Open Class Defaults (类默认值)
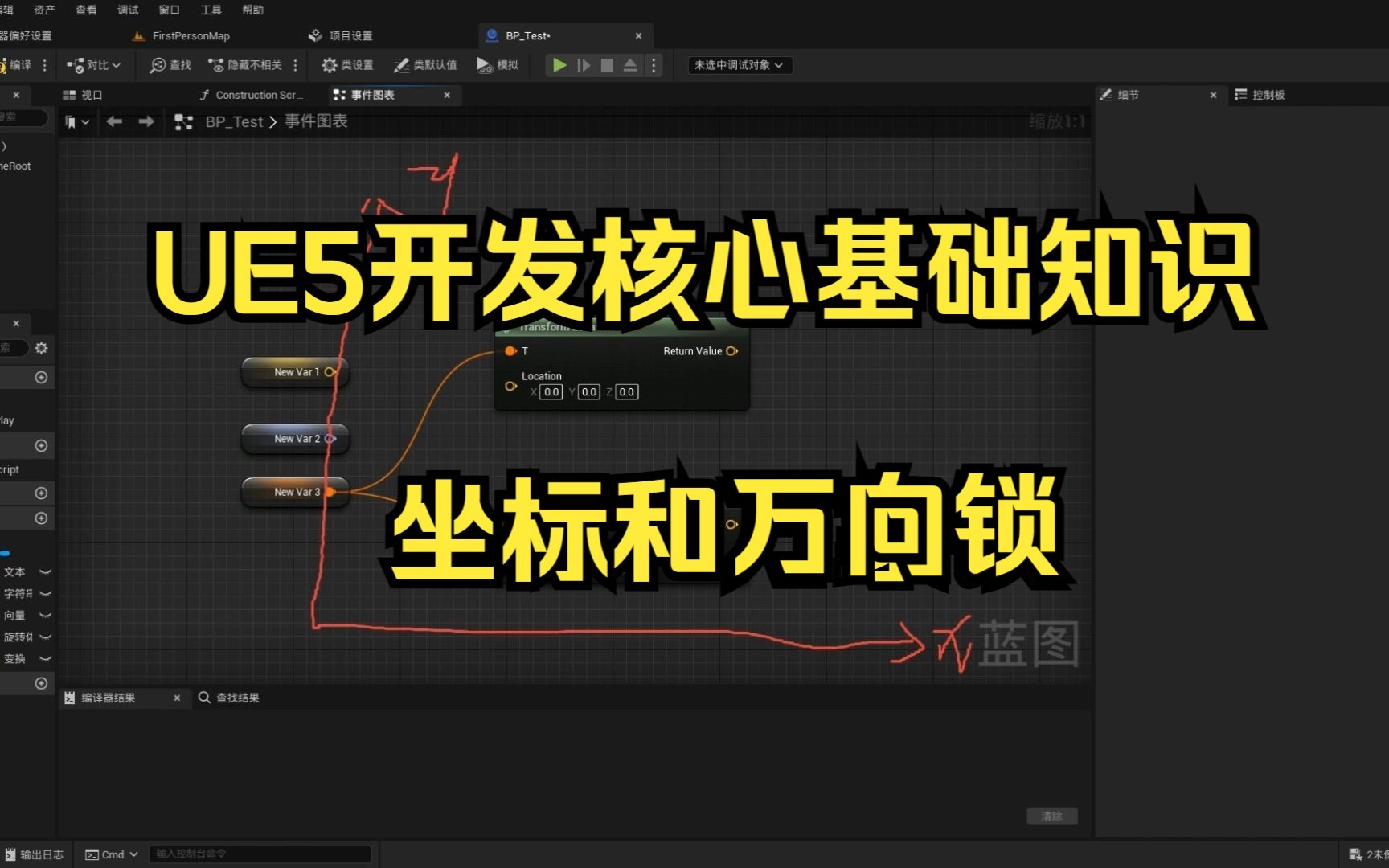1389x868 pixels. (425, 65)
